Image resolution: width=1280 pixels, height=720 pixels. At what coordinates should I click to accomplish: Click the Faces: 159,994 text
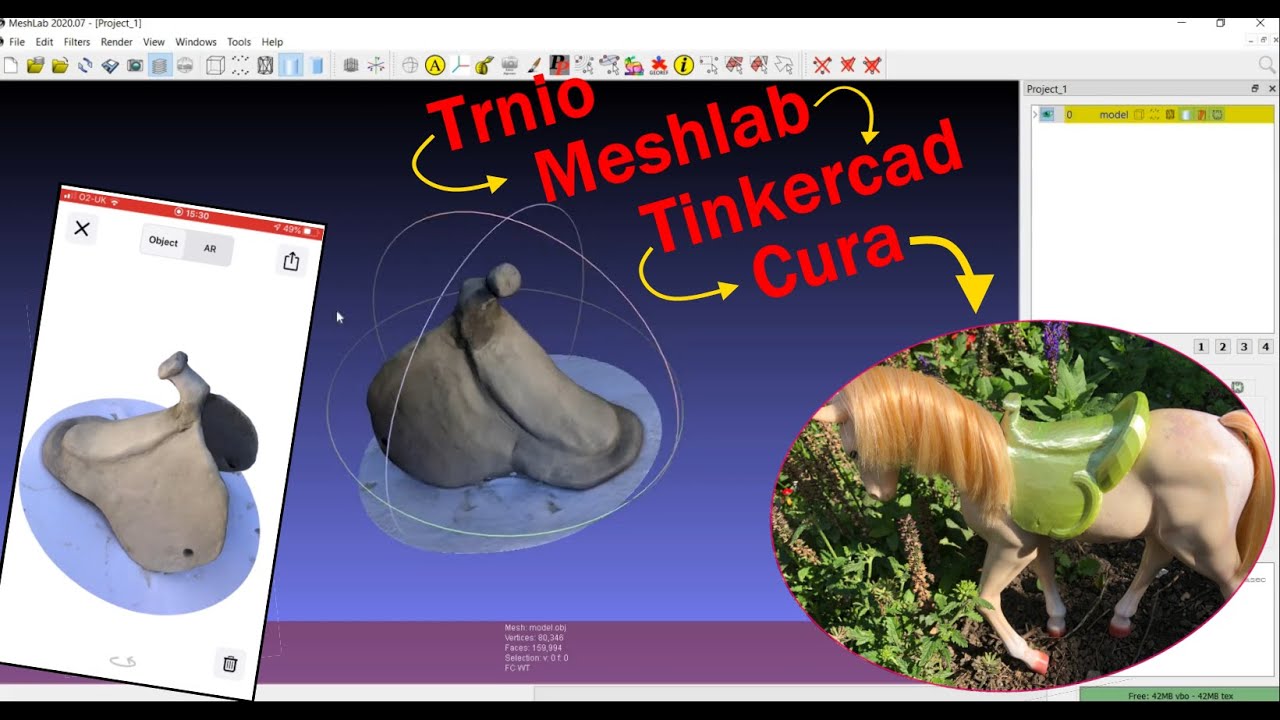533,647
